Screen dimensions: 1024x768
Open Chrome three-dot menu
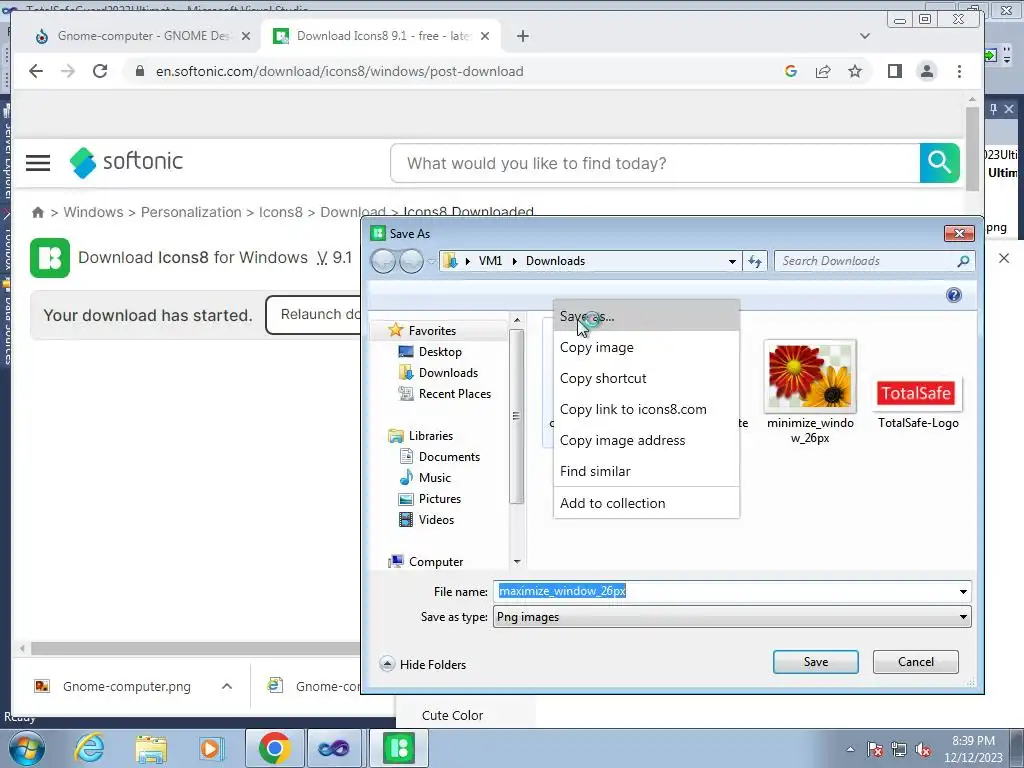point(959,71)
